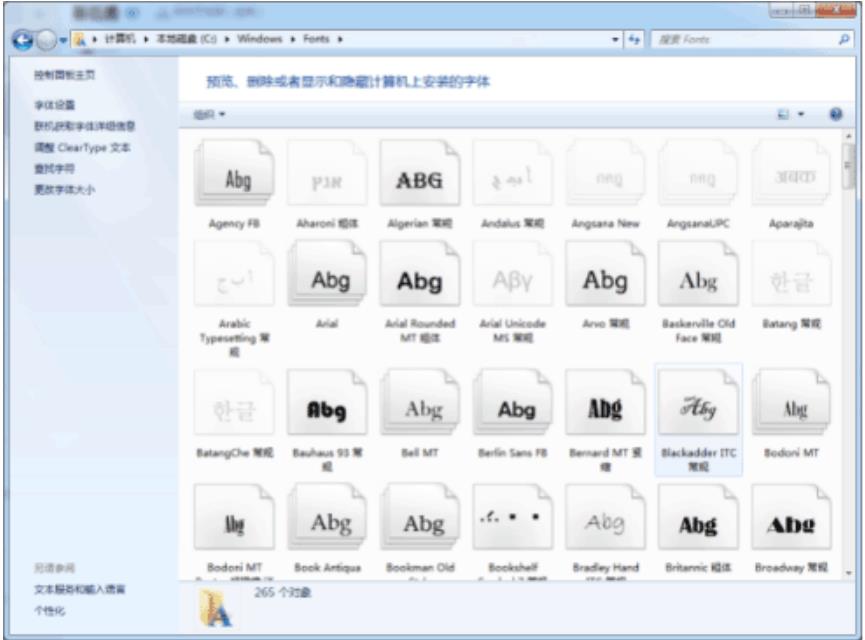Open the blue Help button in toolbar
The image size is (865, 640).
[836, 114]
